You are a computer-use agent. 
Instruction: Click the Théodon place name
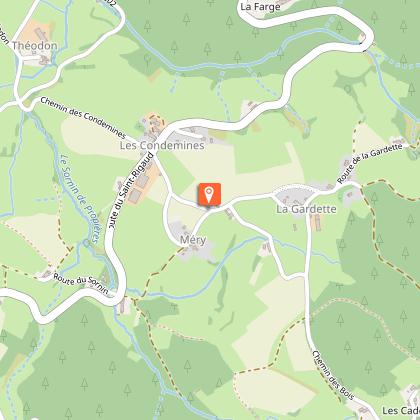coord(35,46)
